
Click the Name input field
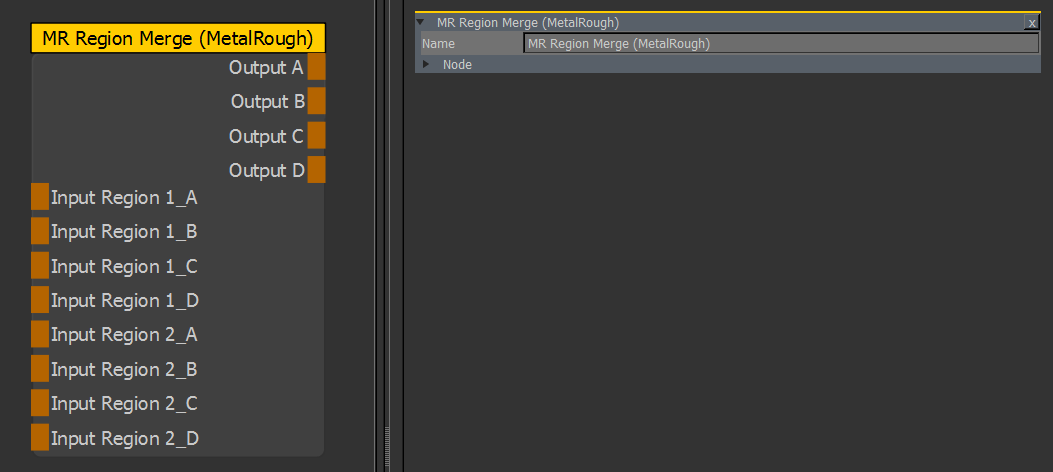(781, 44)
